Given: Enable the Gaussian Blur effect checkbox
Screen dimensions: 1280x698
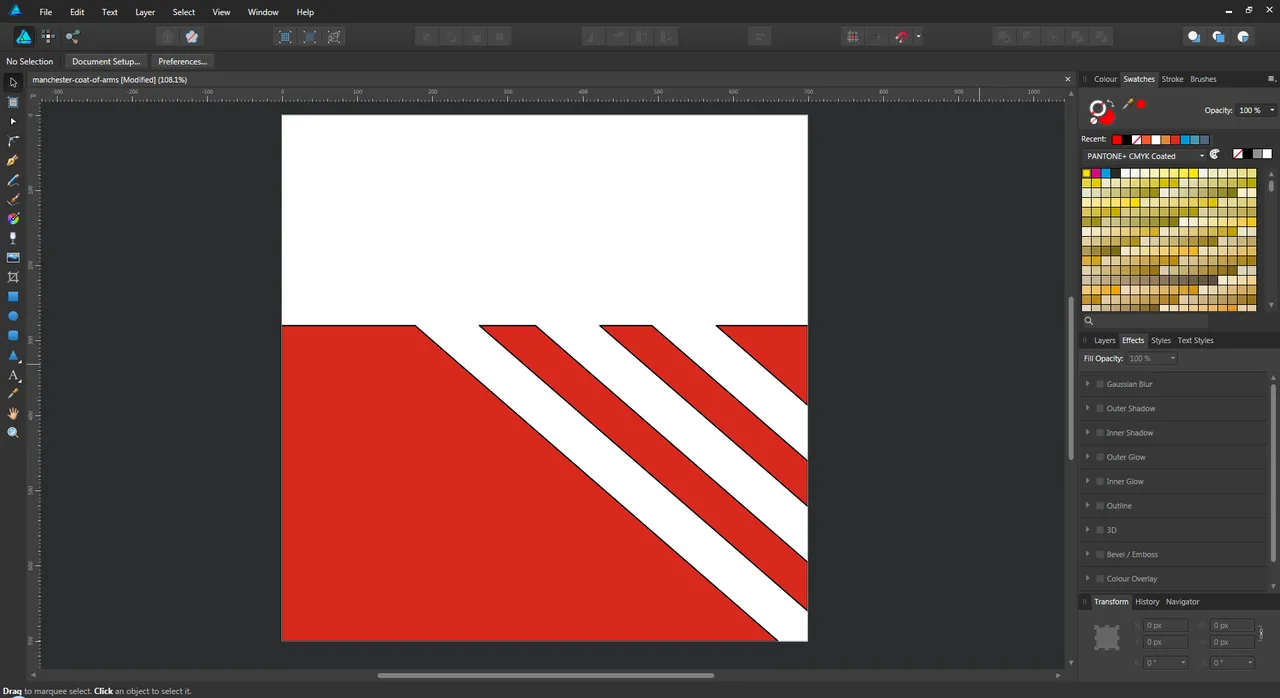Looking at the screenshot, I should (x=1100, y=384).
